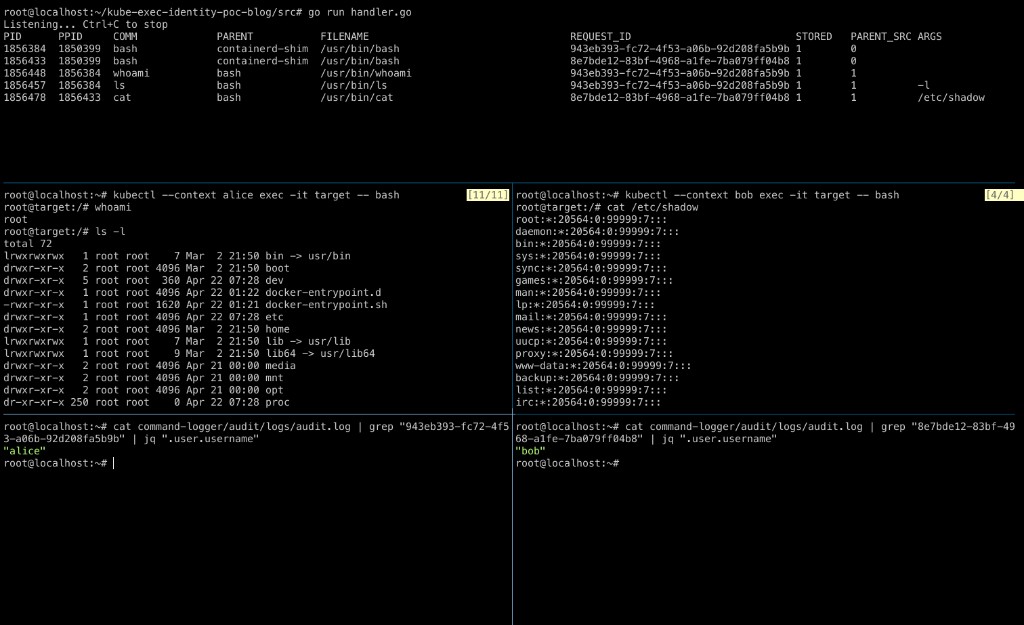Select the FILENAME column header
Viewport: 1024px width, 625px height.
coord(344,35)
